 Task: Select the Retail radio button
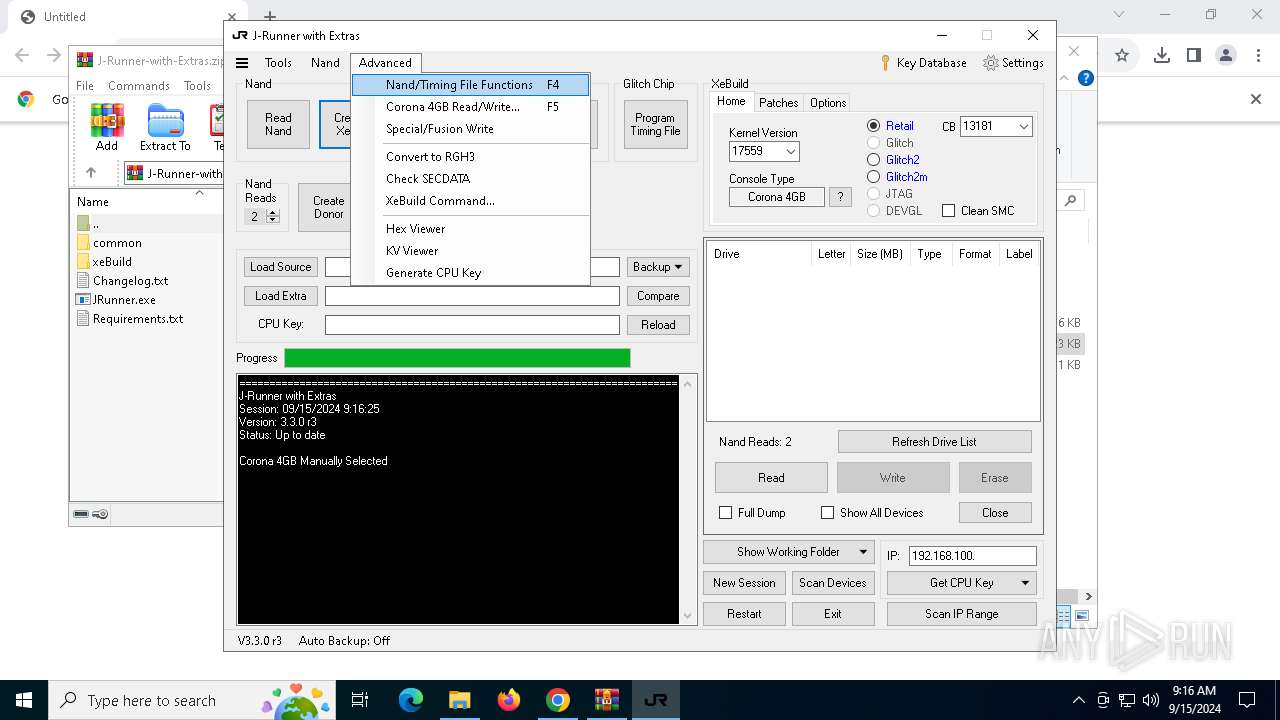(874, 126)
